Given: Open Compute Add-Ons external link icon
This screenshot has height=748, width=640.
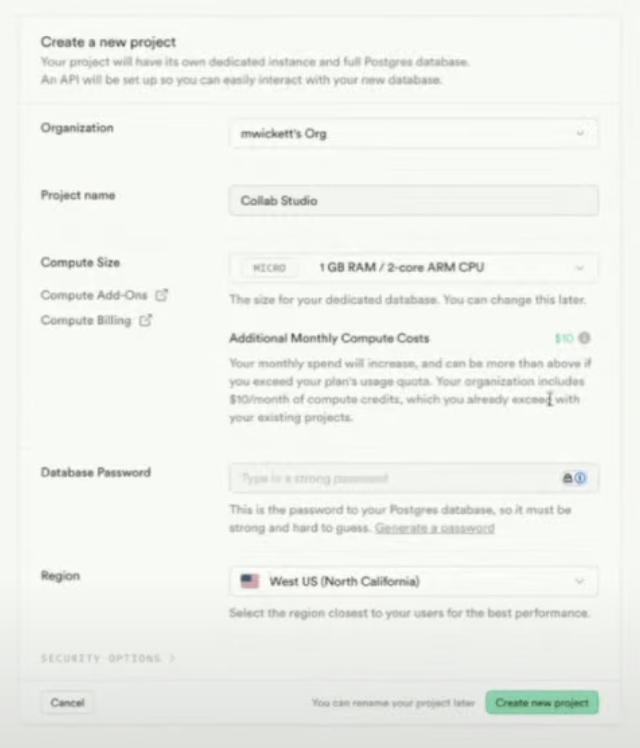Looking at the screenshot, I should (x=162, y=295).
